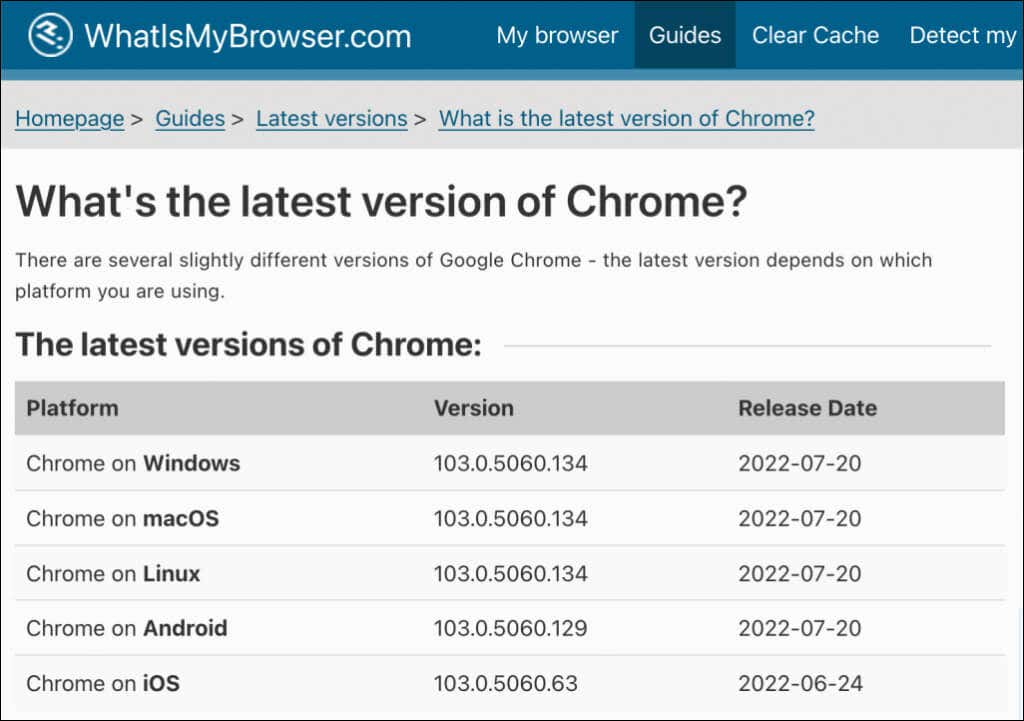This screenshot has height=721, width=1024.
Task: Navigate to the Guides breadcrumb link
Action: [x=190, y=119]
